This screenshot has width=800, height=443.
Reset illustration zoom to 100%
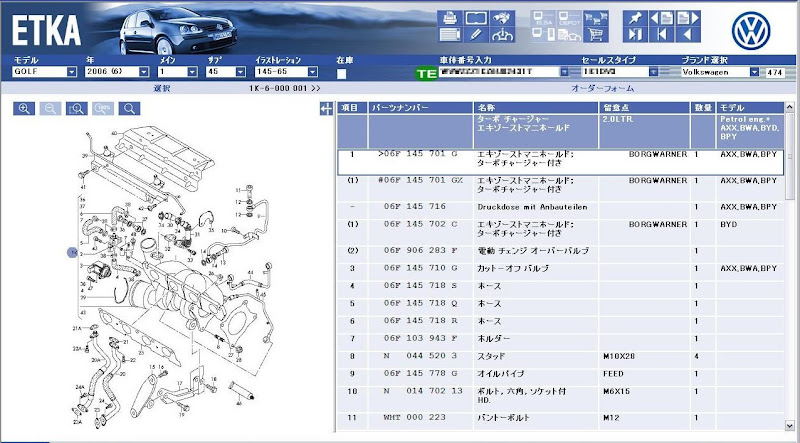coord(103,108)
